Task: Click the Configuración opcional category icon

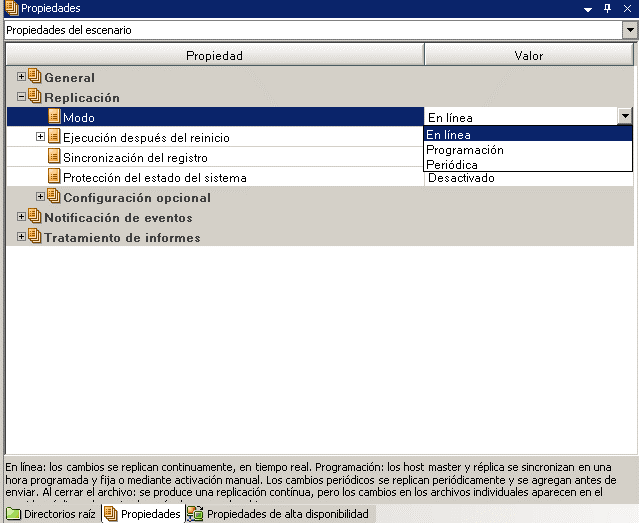Action: coord(54,196)
